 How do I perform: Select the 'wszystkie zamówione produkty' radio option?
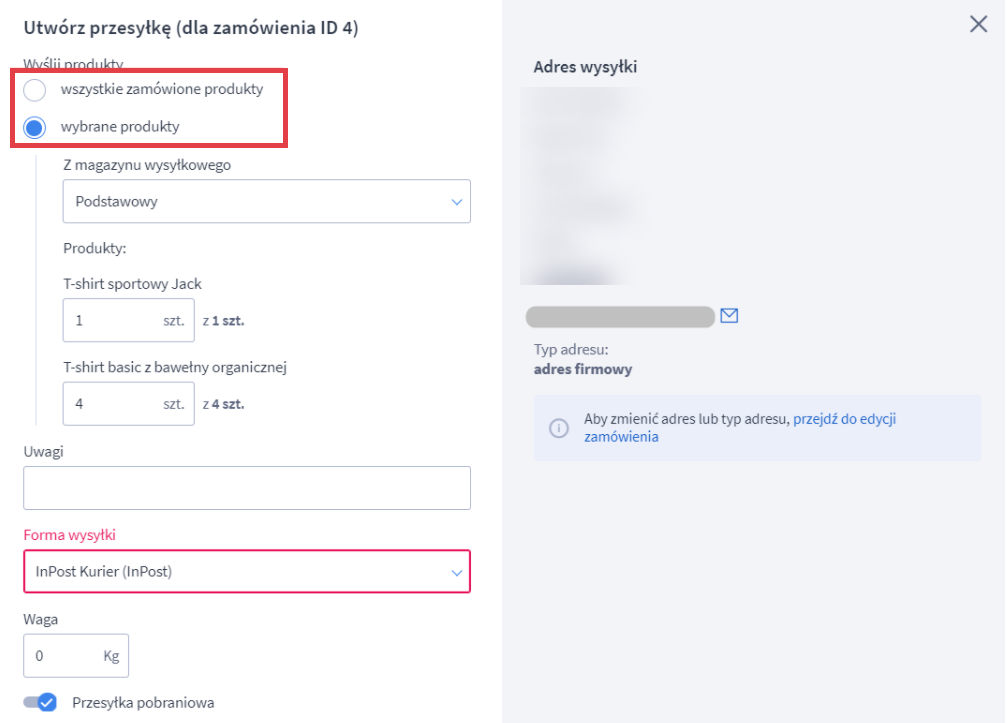tap(34, 89)
